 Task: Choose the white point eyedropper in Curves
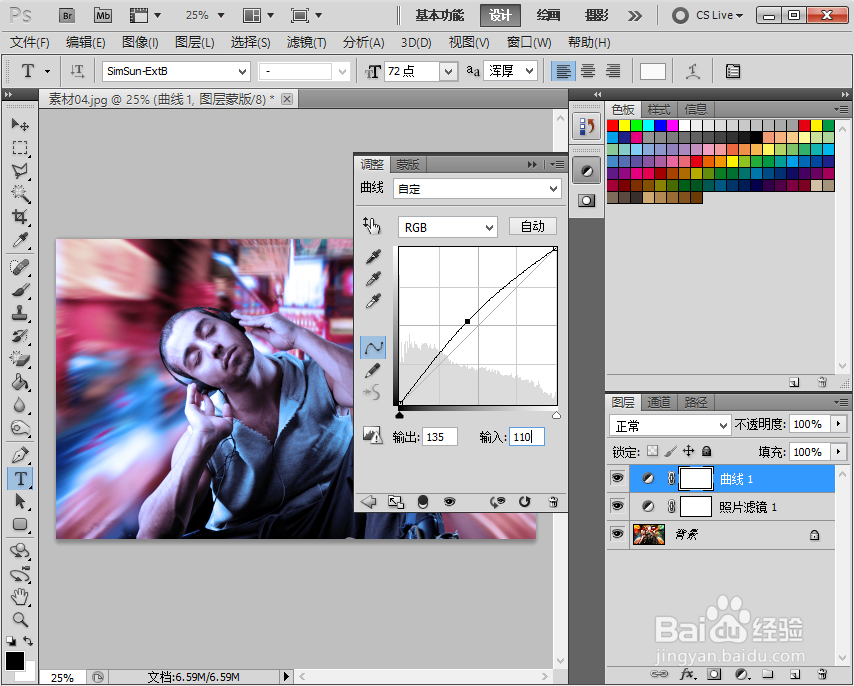(x=373, y=301)
